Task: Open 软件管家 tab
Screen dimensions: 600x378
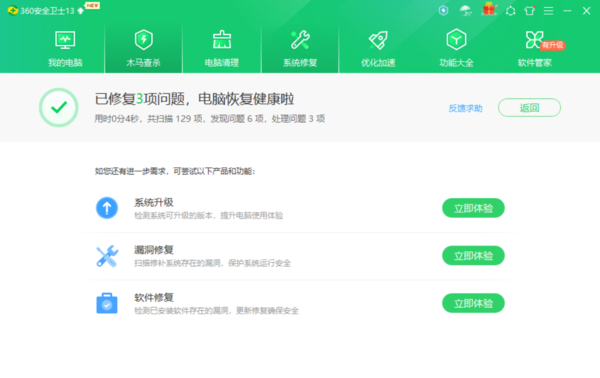Action: coord(535,49)
